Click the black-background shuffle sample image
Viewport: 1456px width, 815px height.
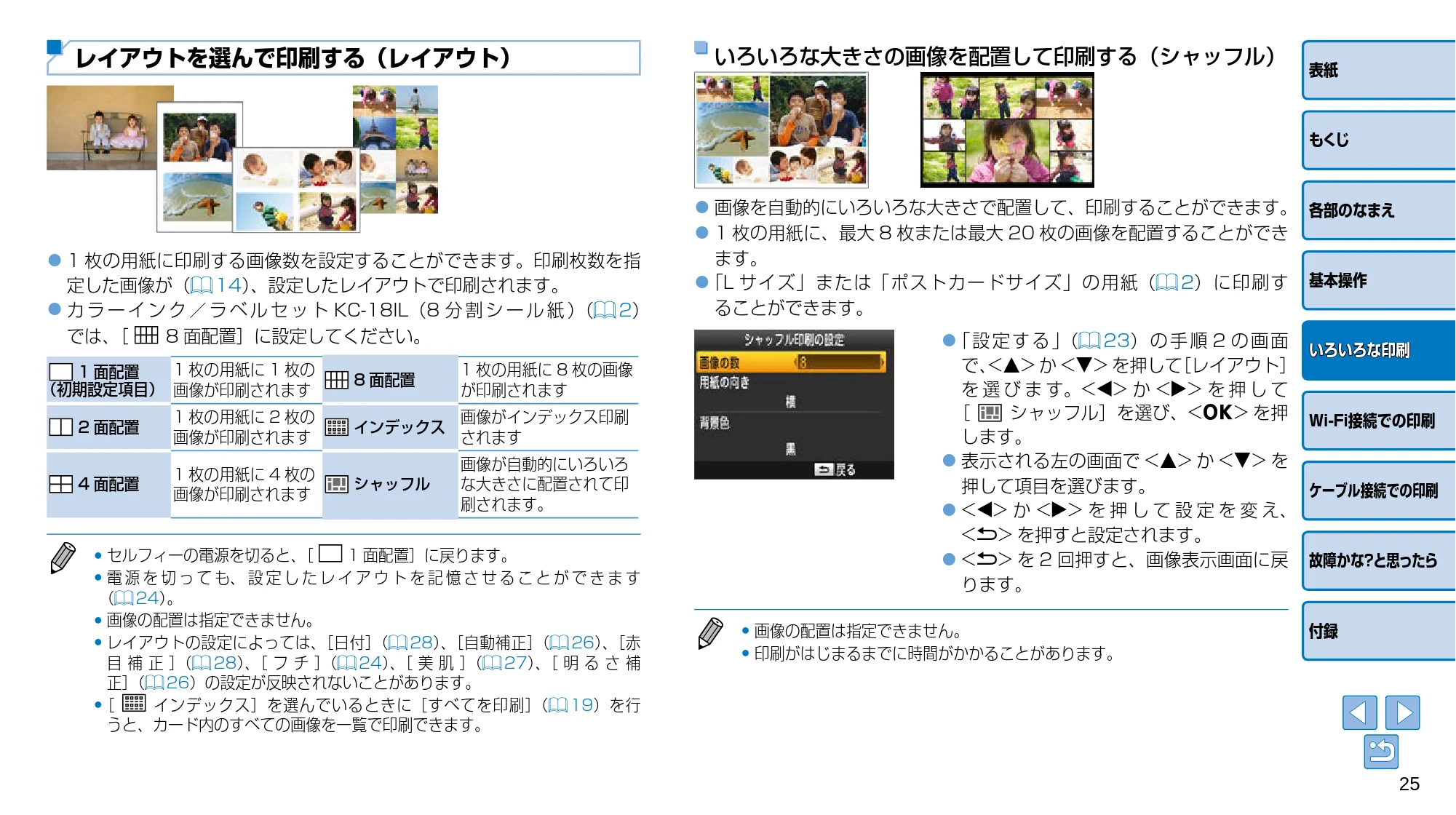click(x=1007, y=130)
